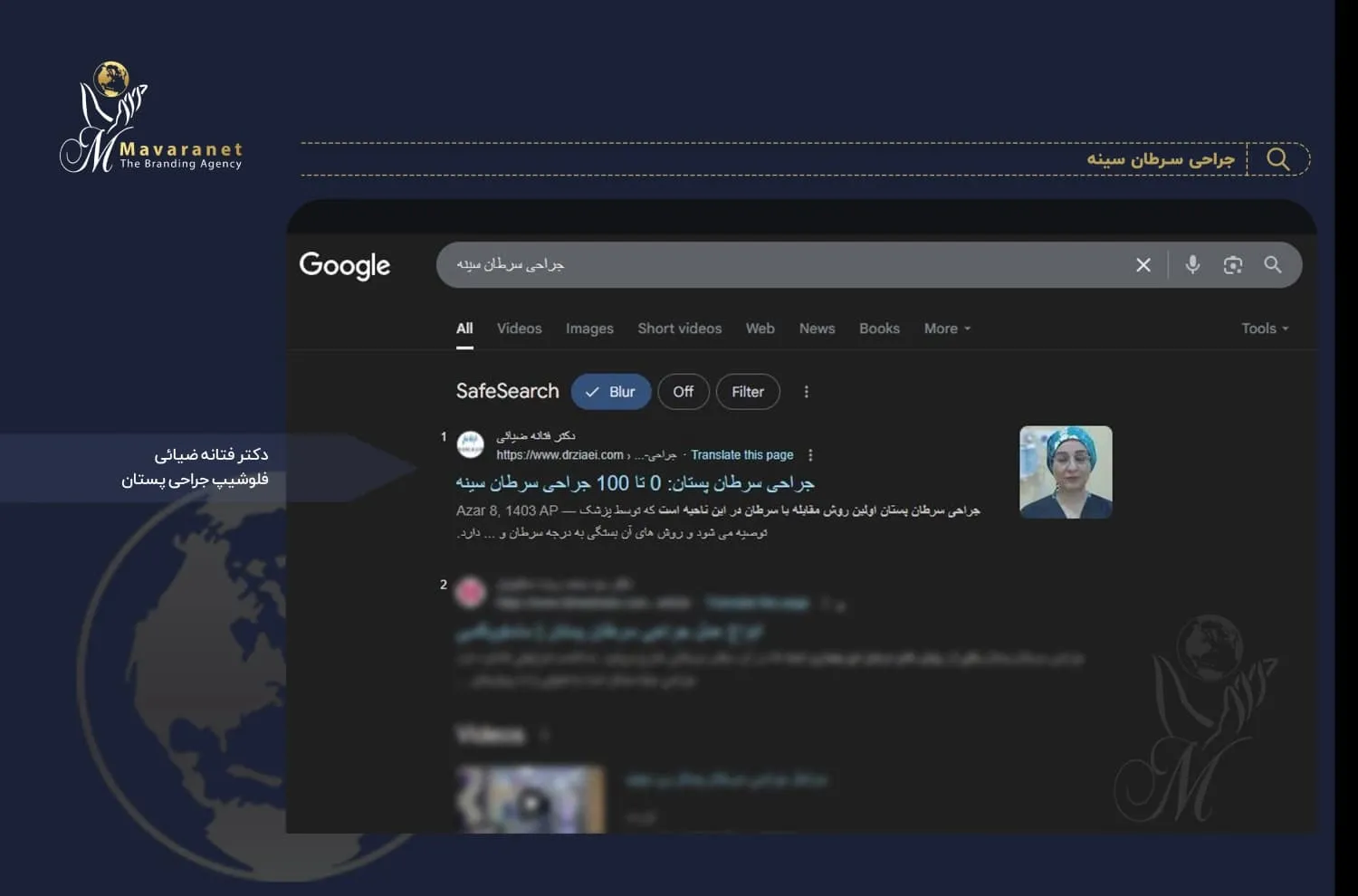1358x896 pixels.
Task: Switch to the Videos tab
Action: (x=519, y=329)
